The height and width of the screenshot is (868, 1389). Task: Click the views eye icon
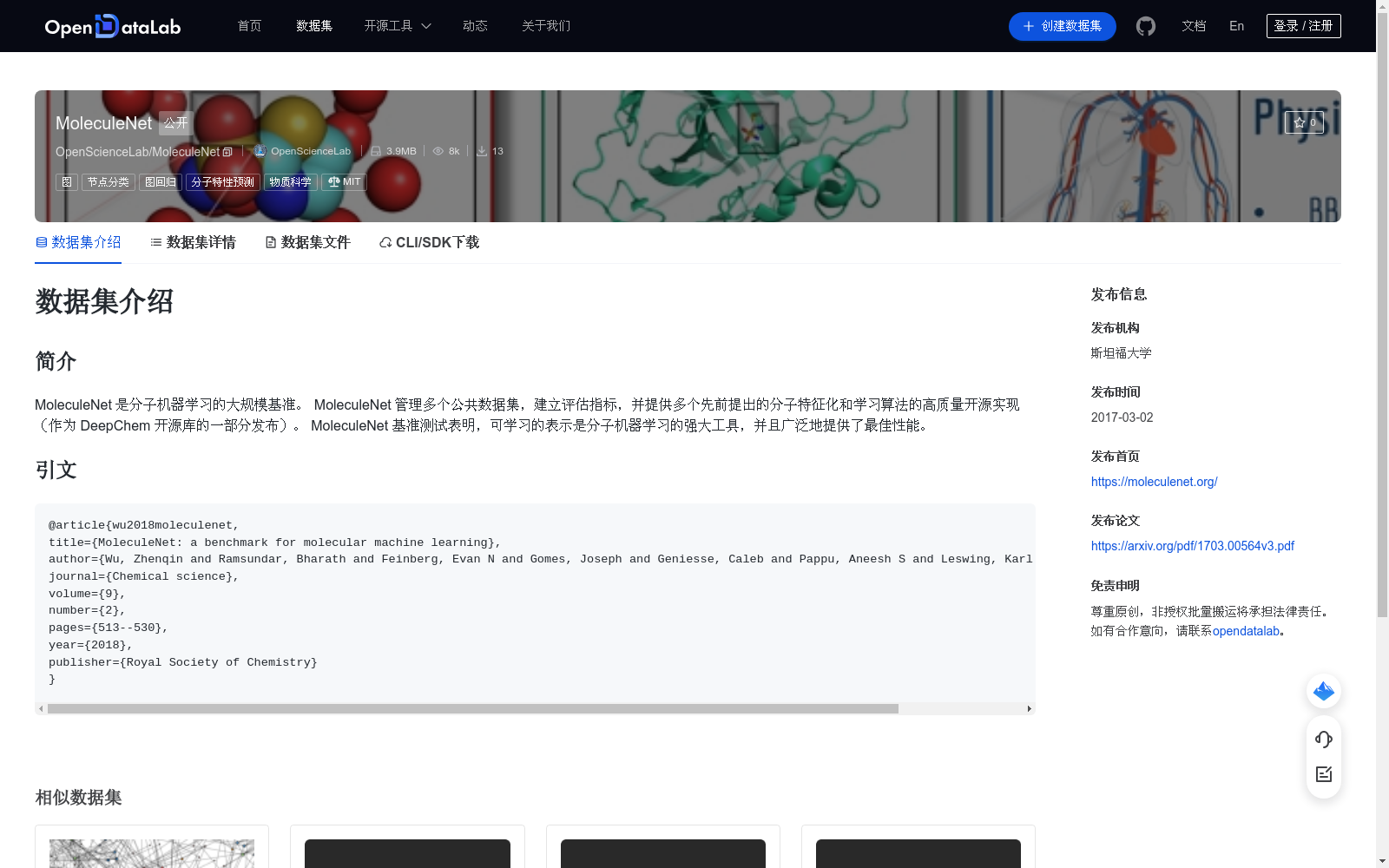pyautogui.click(x=438, y=151)
